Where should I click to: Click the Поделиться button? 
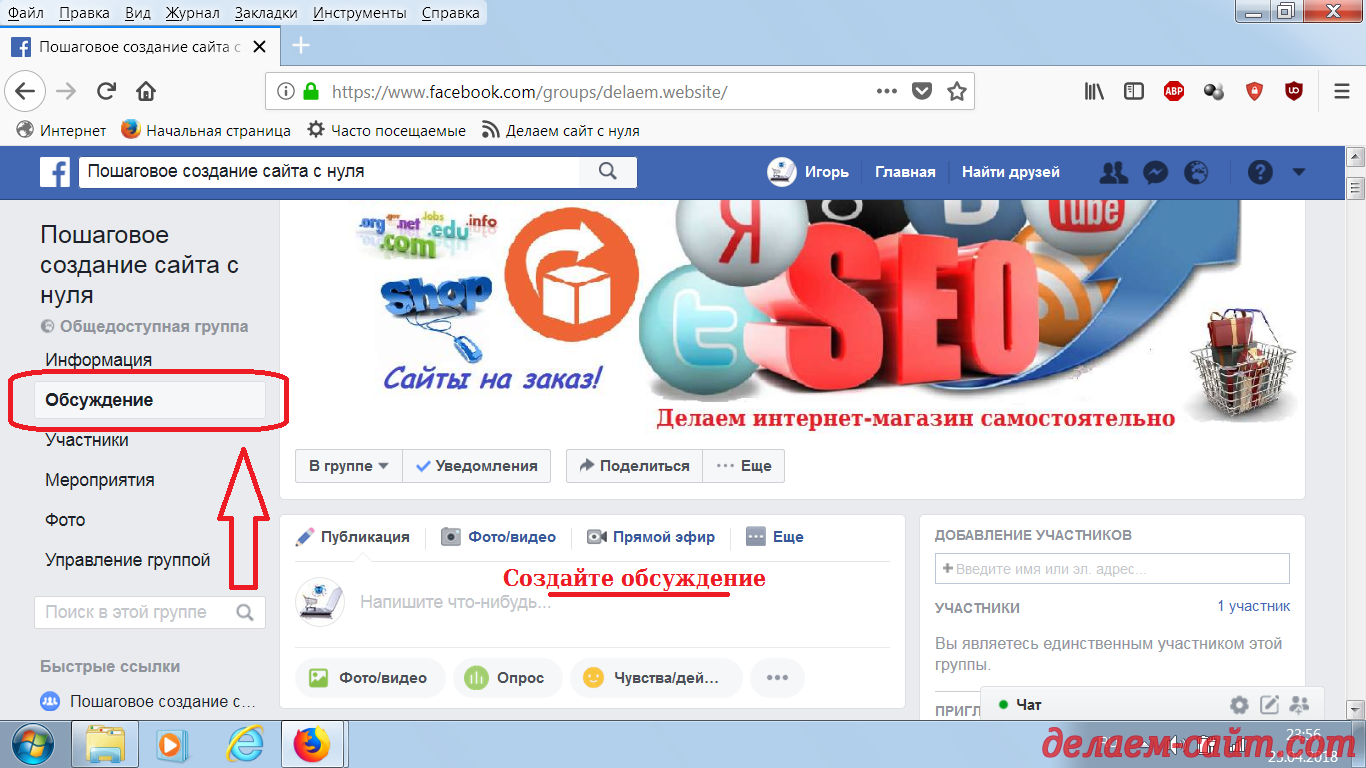[x=634, y=466]
